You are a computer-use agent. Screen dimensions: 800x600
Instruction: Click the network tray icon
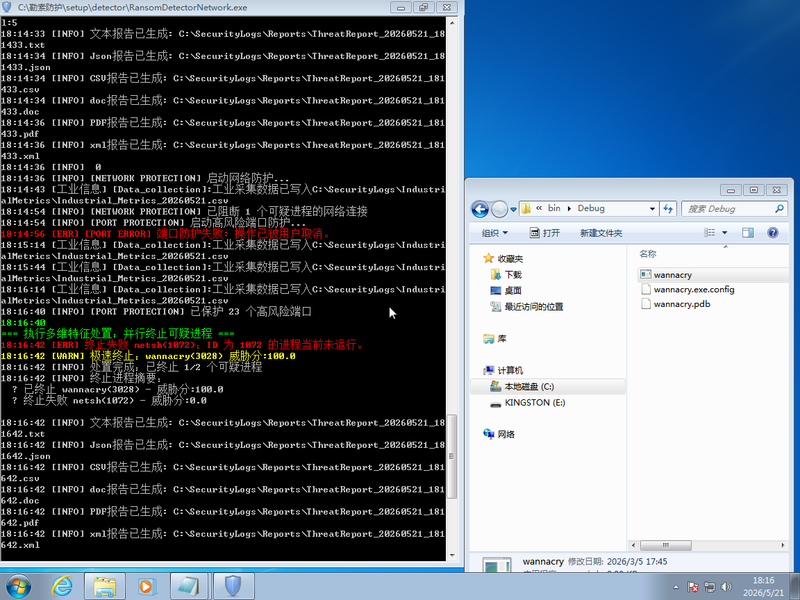[x=709, y=587]
